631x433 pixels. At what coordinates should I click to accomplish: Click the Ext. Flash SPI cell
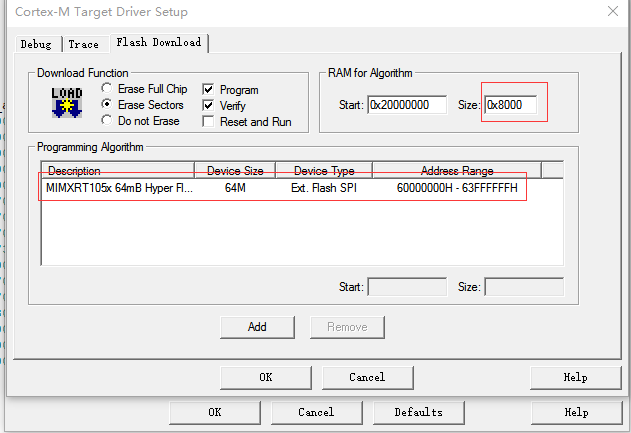[x=324, y=188]
